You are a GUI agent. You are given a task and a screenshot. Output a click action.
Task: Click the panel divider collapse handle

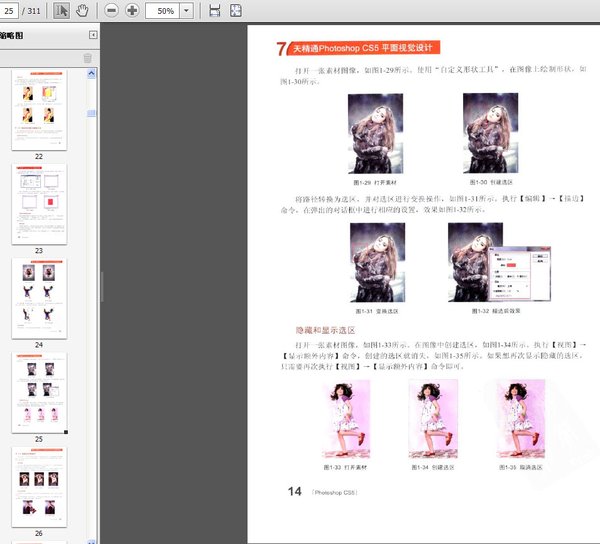(101, 285)
